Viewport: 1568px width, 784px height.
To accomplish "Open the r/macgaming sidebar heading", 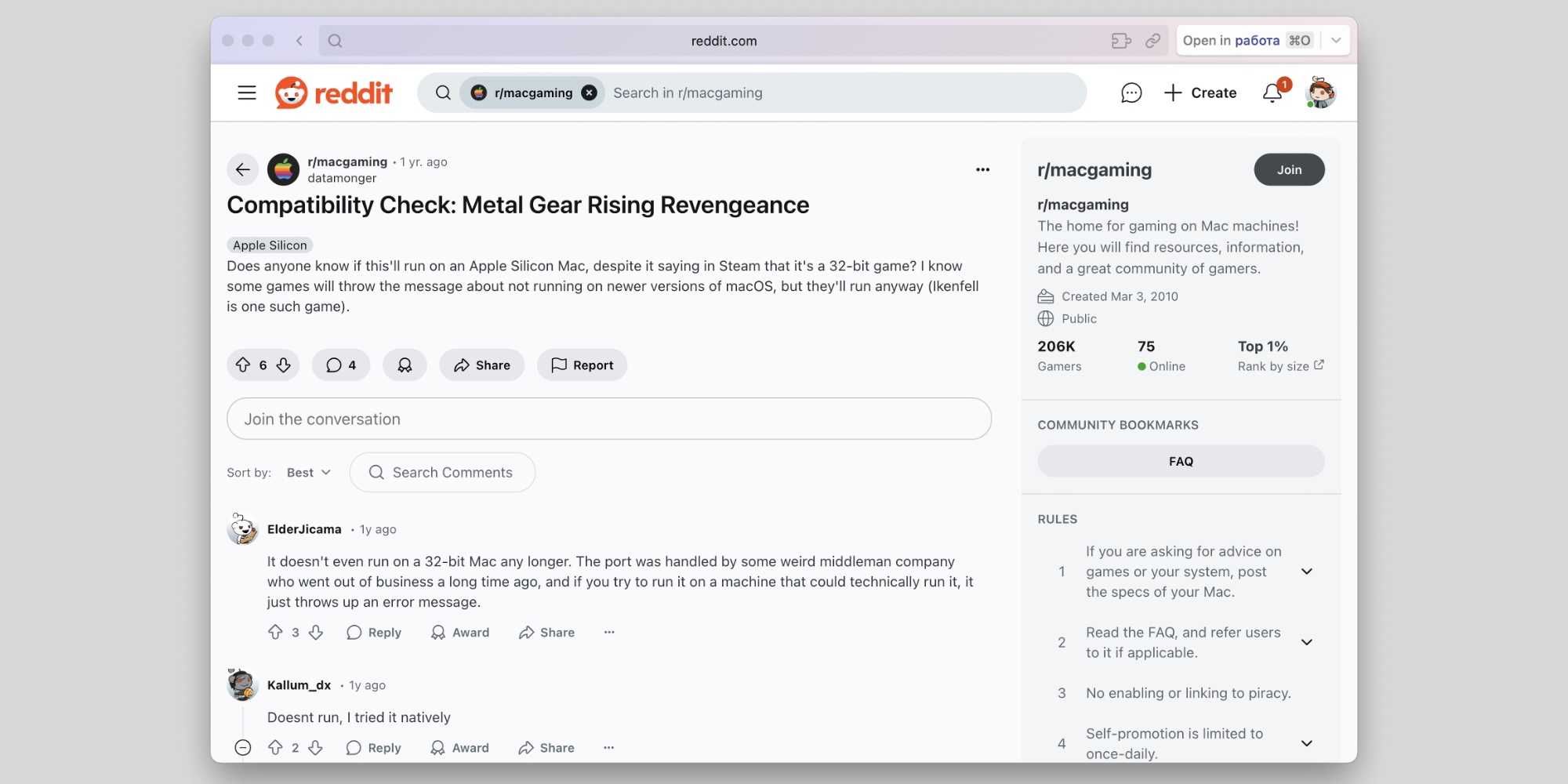I will click(x=1094, y=170).
